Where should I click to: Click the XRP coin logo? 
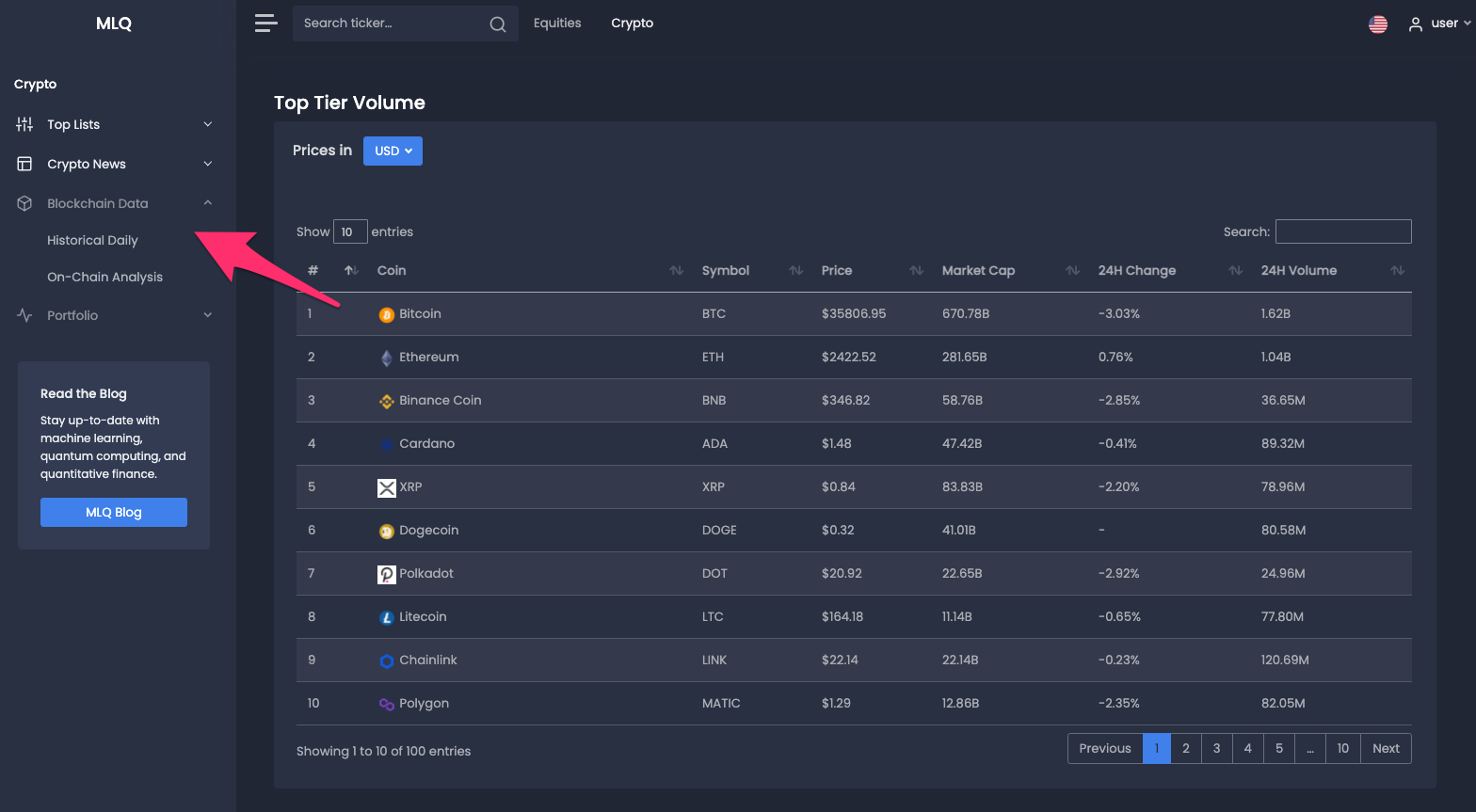386,487
